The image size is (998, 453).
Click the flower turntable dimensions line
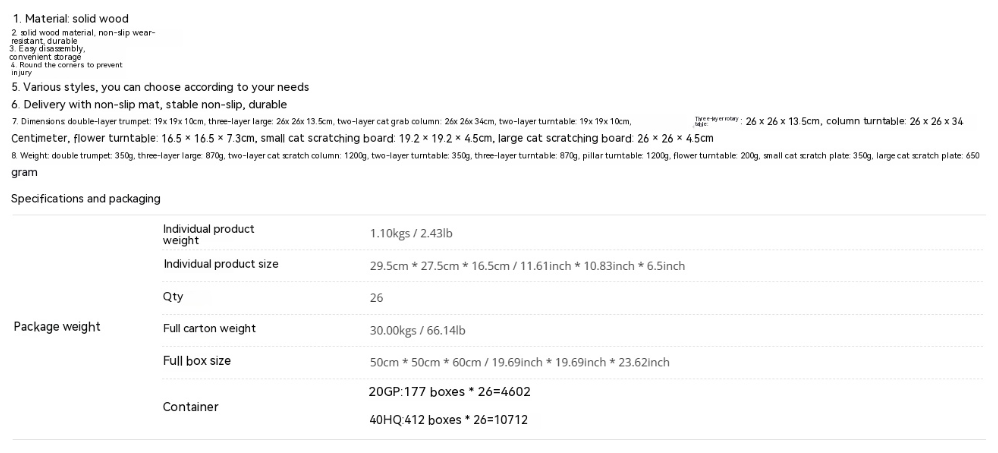tap(362, 138)
